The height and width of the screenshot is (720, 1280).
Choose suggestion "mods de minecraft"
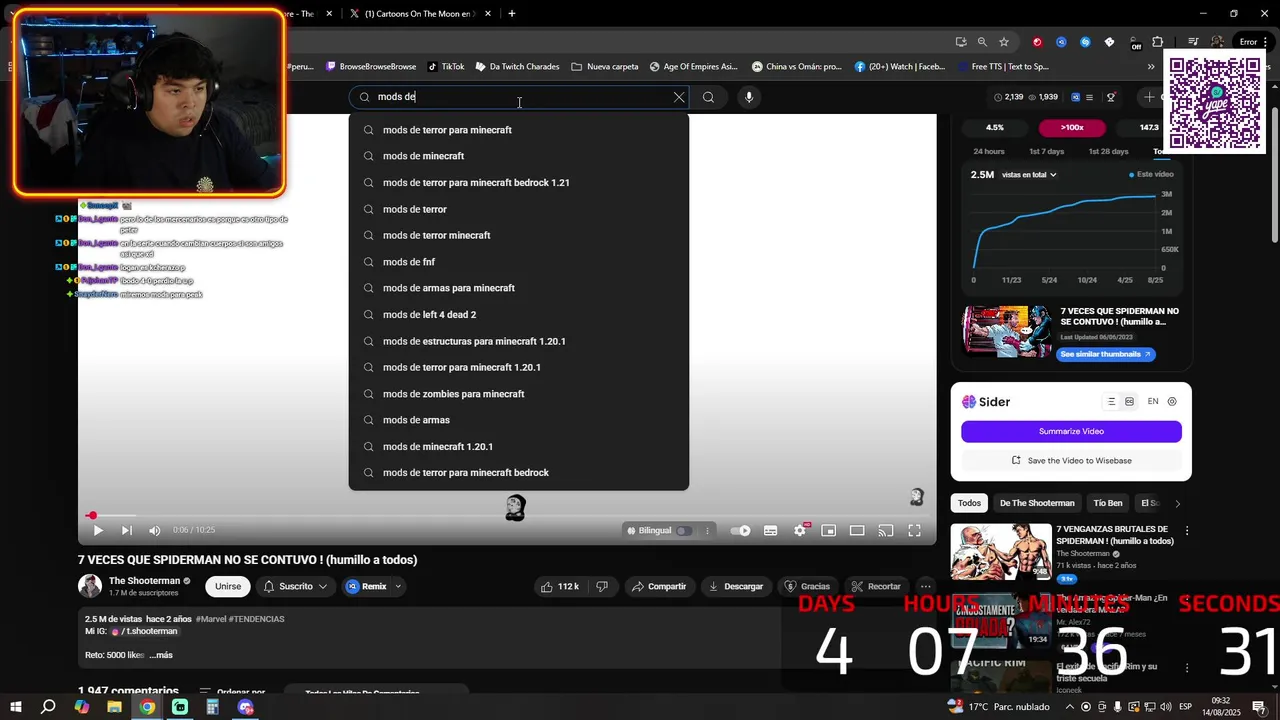click(x=519, y=156)
